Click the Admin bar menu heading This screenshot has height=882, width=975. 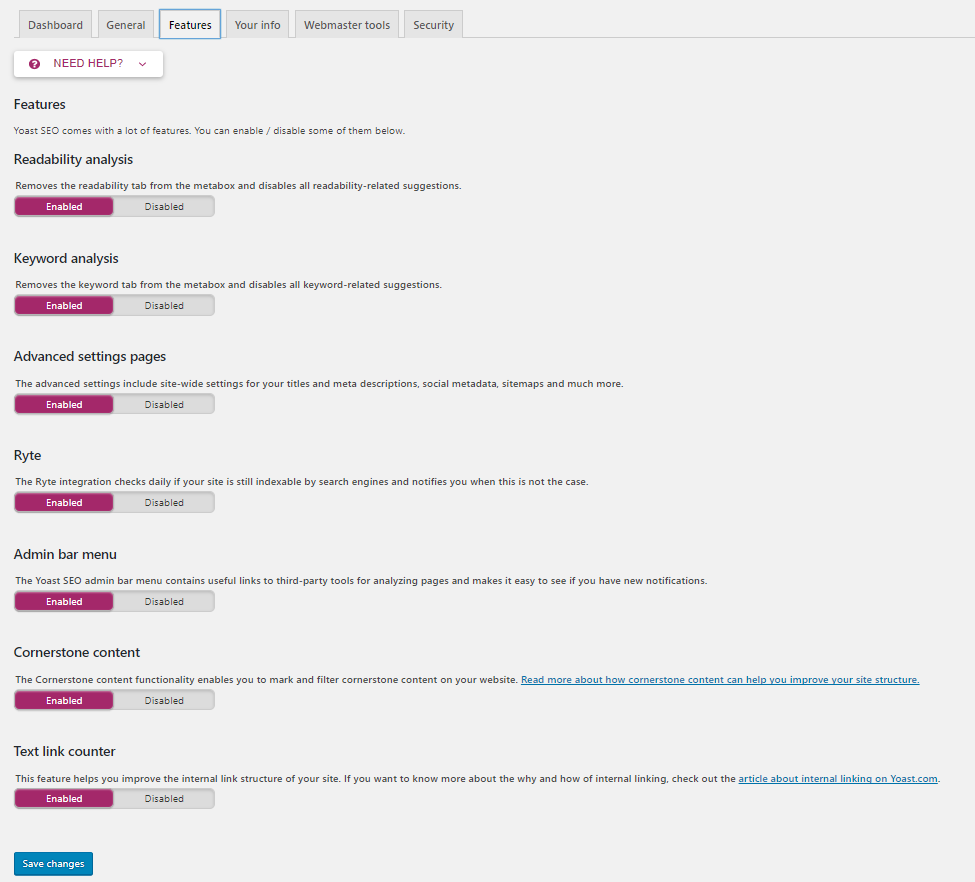tap(65, 554)
